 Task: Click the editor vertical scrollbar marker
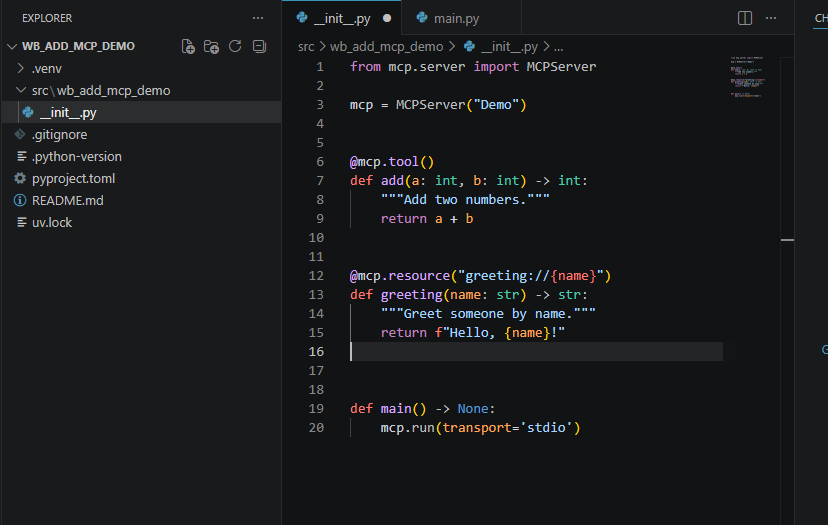[787, 240]
